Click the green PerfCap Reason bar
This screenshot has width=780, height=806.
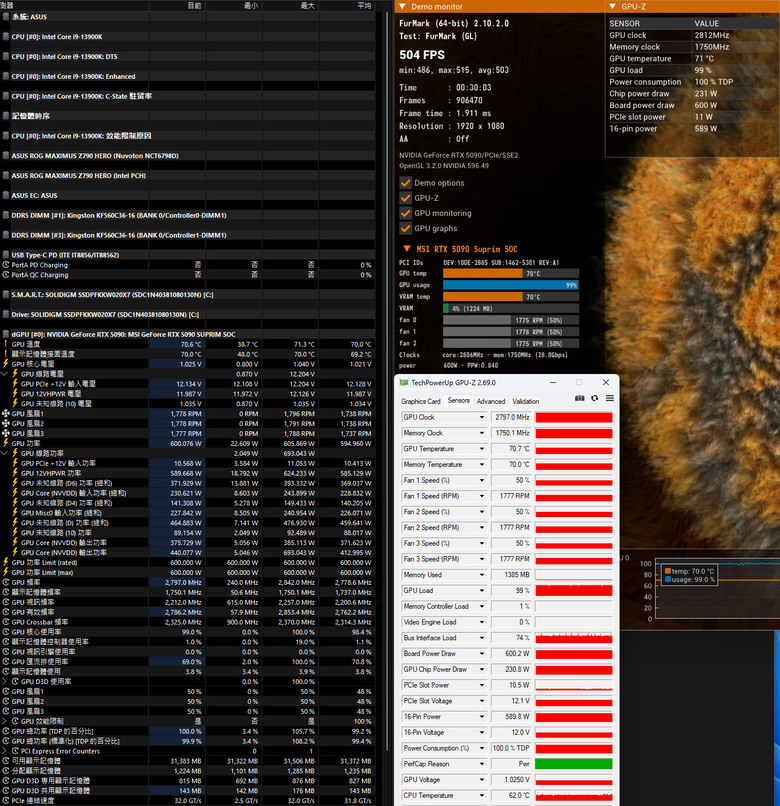[574, 764]
